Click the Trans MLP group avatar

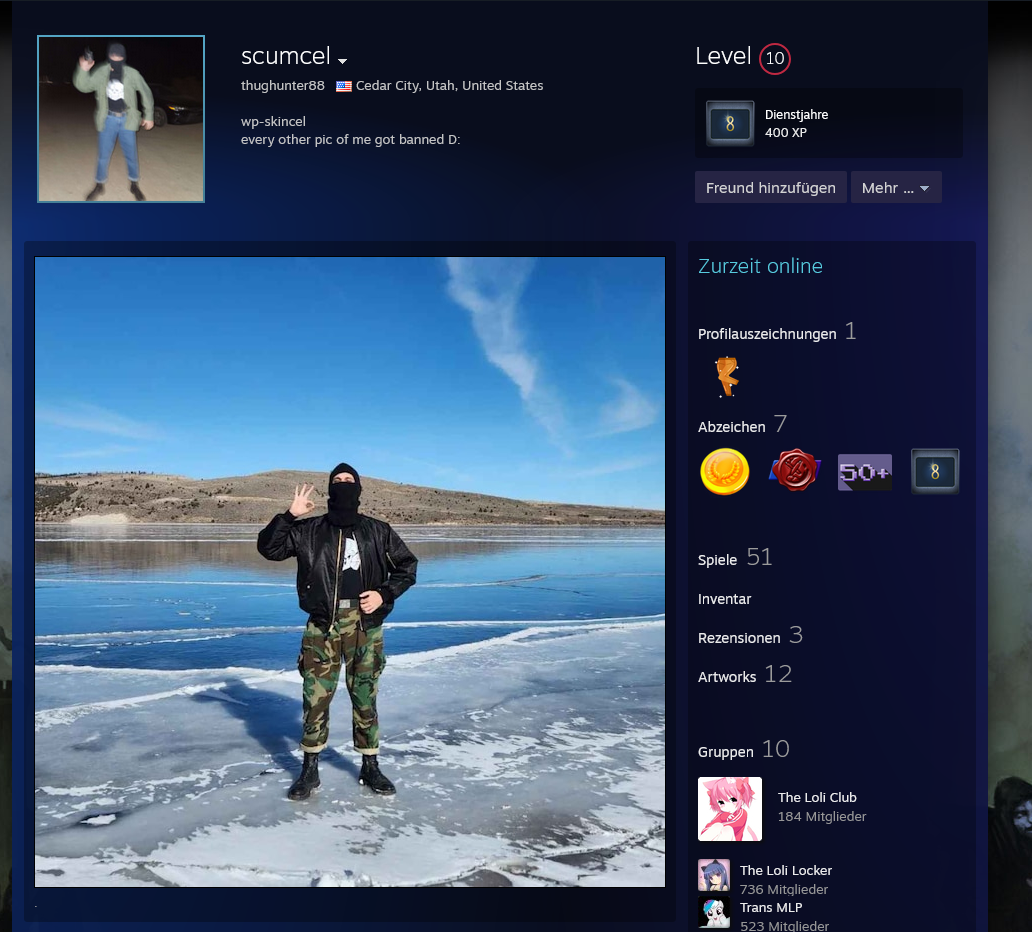pos(714,911)
